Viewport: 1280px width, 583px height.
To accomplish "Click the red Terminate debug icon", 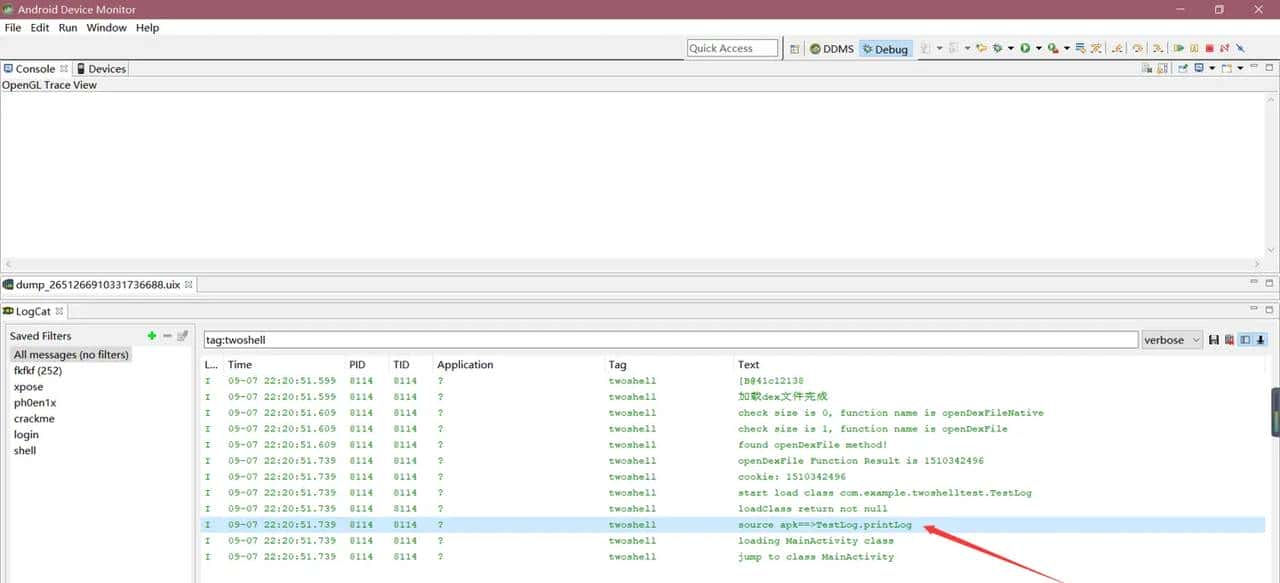I will point(1209,48).
